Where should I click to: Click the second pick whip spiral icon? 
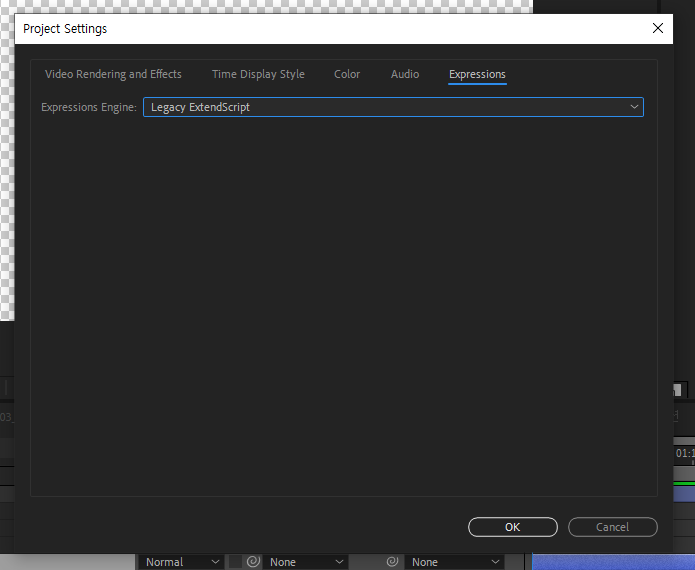392,562
